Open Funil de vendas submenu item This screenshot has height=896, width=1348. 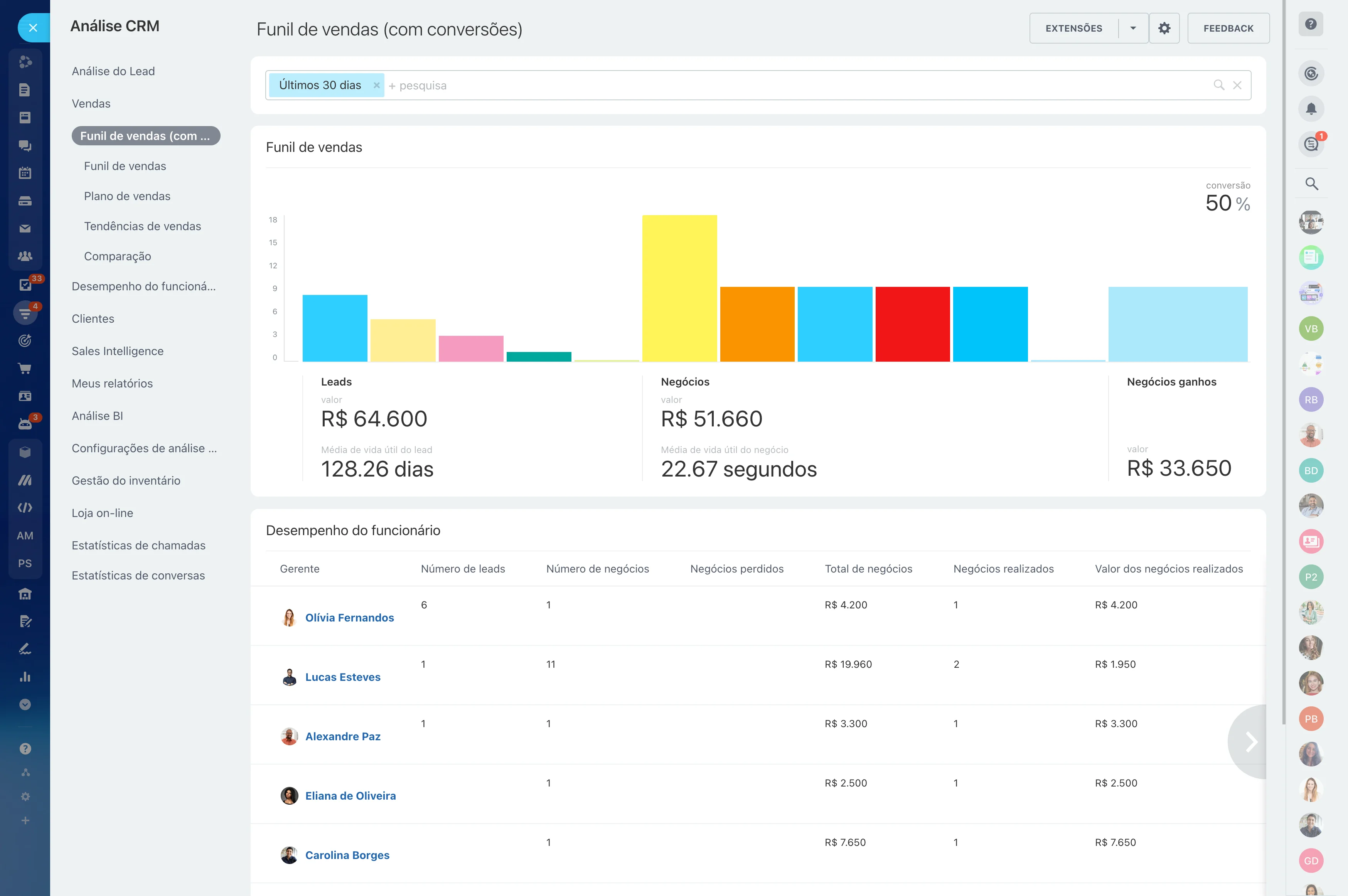(125, 166)
